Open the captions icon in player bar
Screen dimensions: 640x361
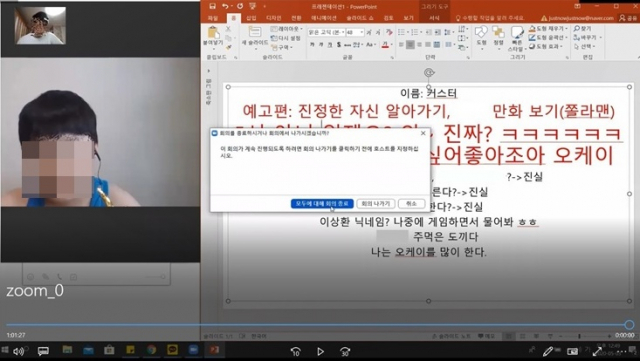(43, 351)
